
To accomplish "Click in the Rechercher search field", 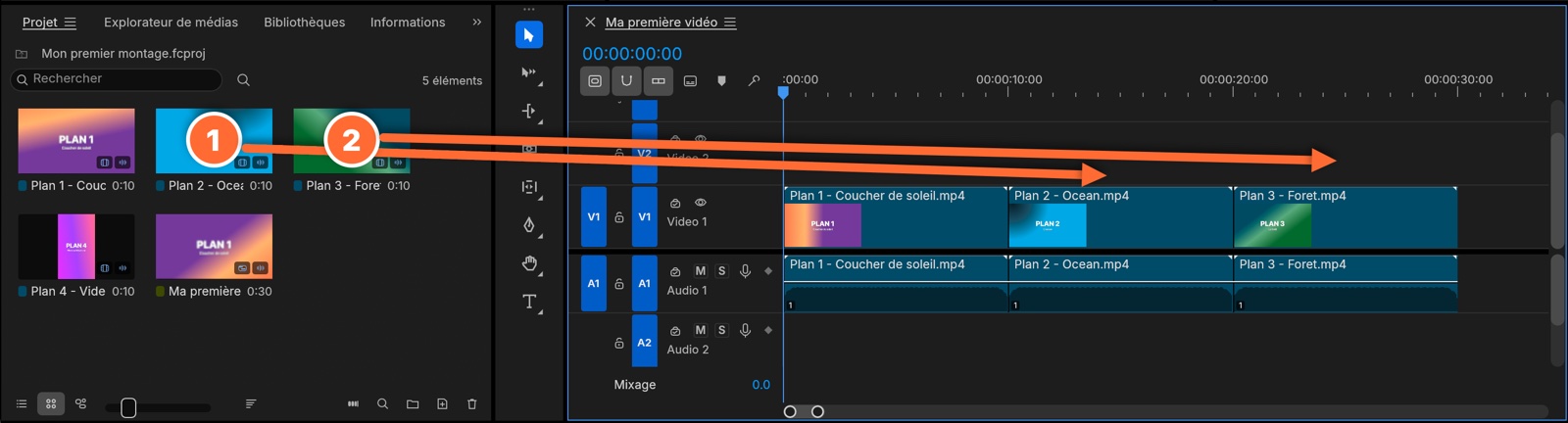I will [x=117, y=79].
